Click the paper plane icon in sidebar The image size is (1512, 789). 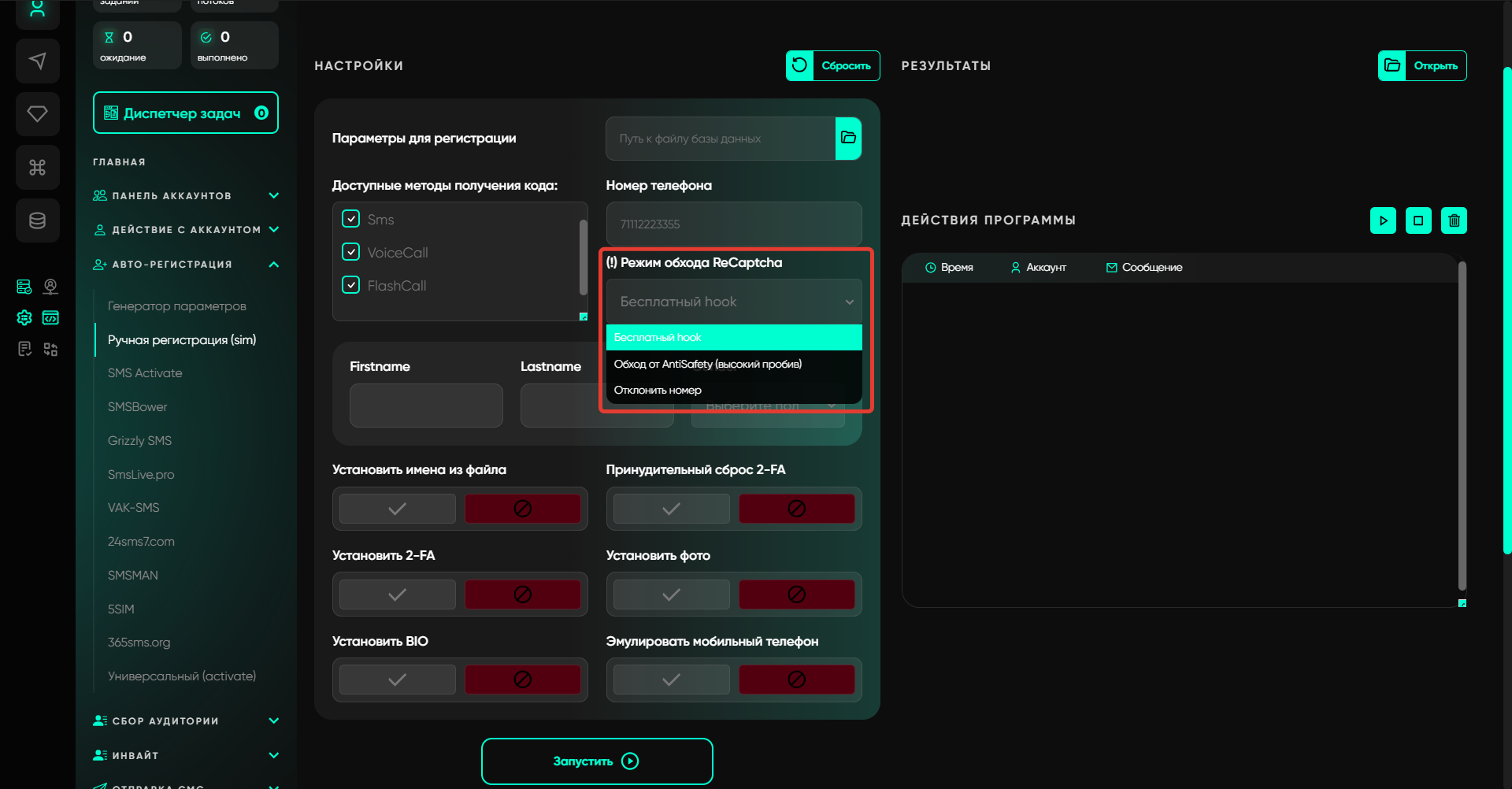37,61
